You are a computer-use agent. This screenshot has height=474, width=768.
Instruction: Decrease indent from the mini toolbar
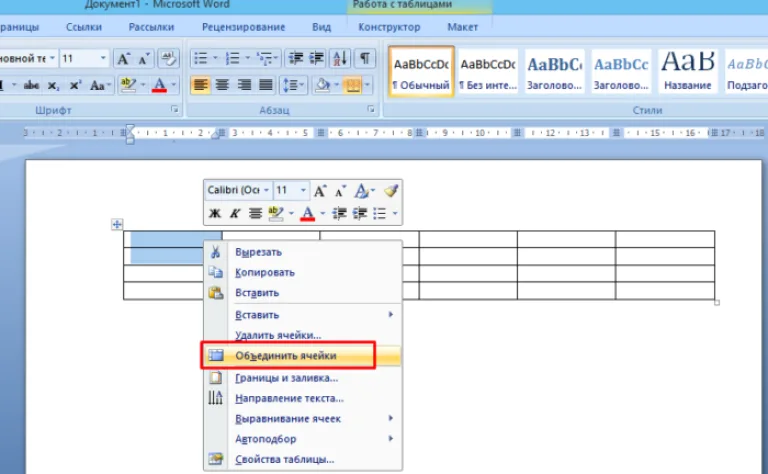click(339, 213)
